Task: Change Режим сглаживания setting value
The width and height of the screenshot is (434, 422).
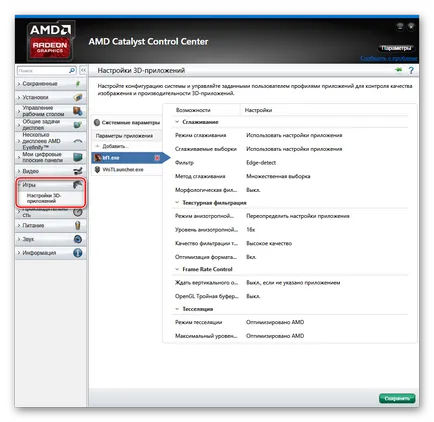Action: pyautogui.click(x=294, y=135)
